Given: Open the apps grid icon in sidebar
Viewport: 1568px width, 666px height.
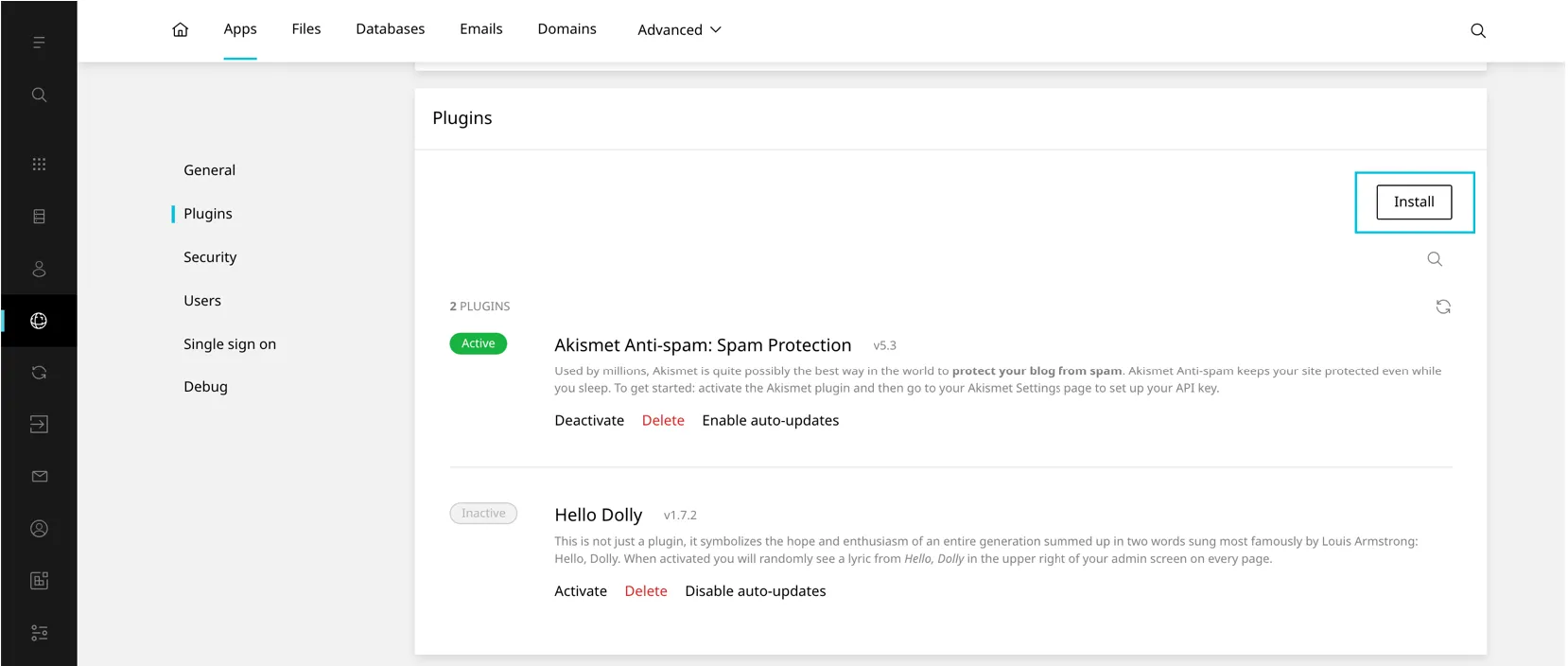Looking at the screenshot, I should point(39,165).
